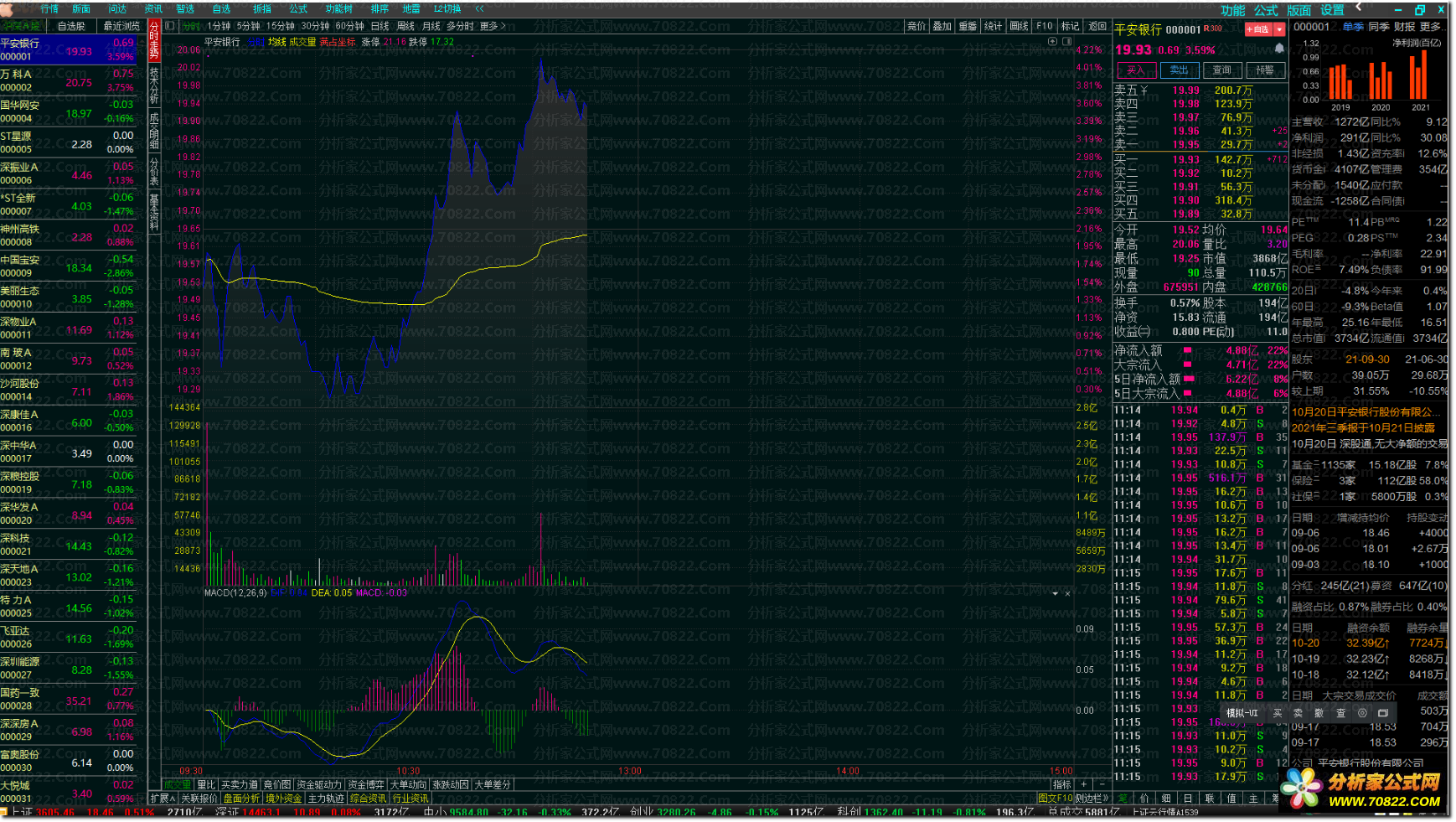Click the price alert bell icon

pyautogui.click(x=1279, y=49)
